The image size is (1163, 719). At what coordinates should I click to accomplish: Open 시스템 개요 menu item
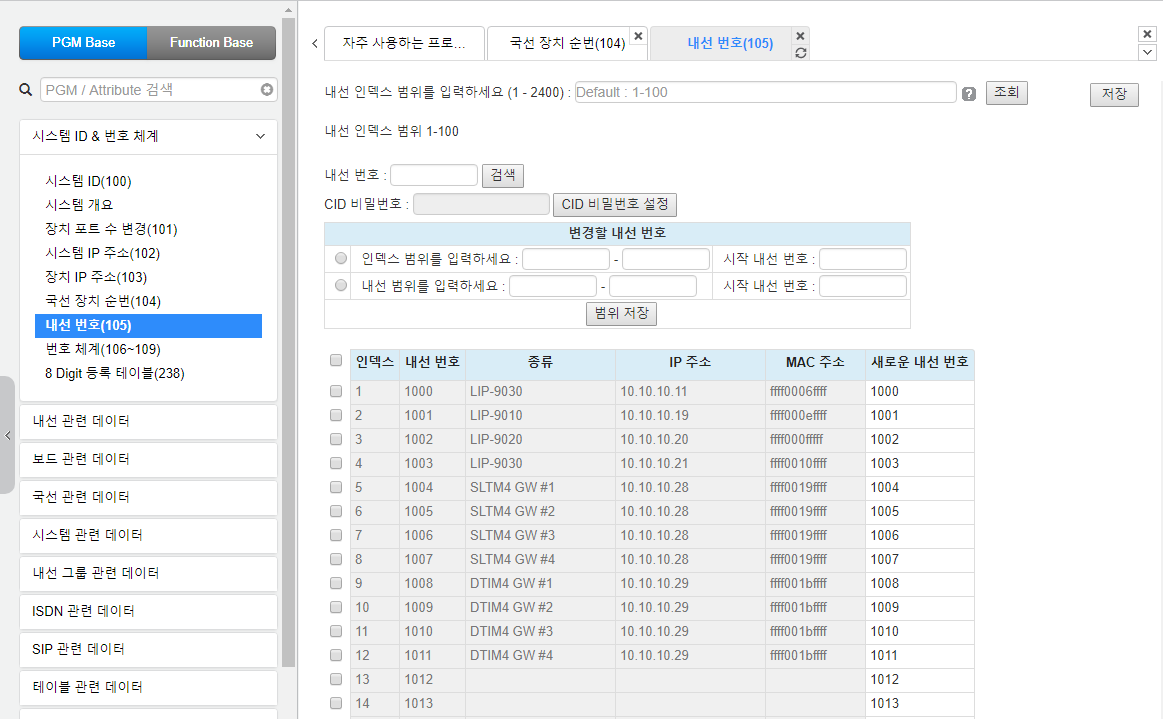tap(79, 205)
